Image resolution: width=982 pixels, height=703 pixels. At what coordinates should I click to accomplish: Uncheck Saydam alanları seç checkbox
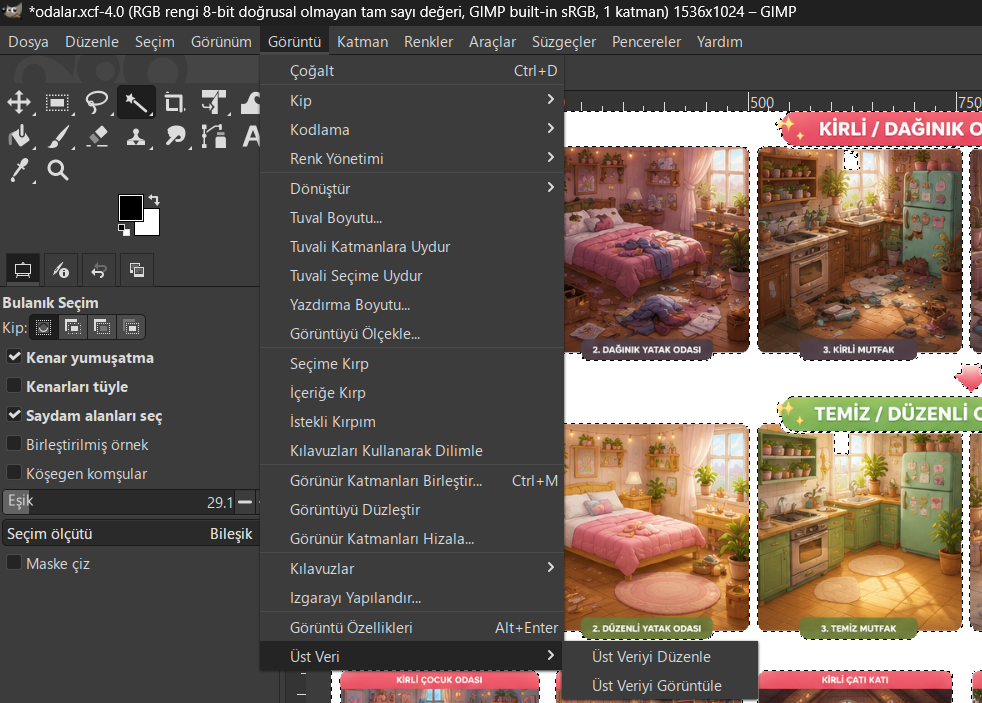(14, 415)
